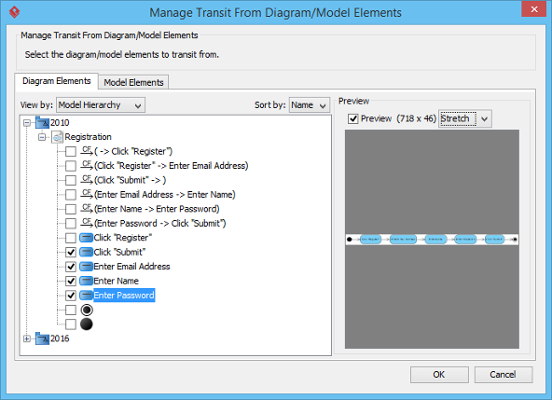552x400 pixels.
Task: Toggle the Preview checkbox
Action: coord(353,119)
